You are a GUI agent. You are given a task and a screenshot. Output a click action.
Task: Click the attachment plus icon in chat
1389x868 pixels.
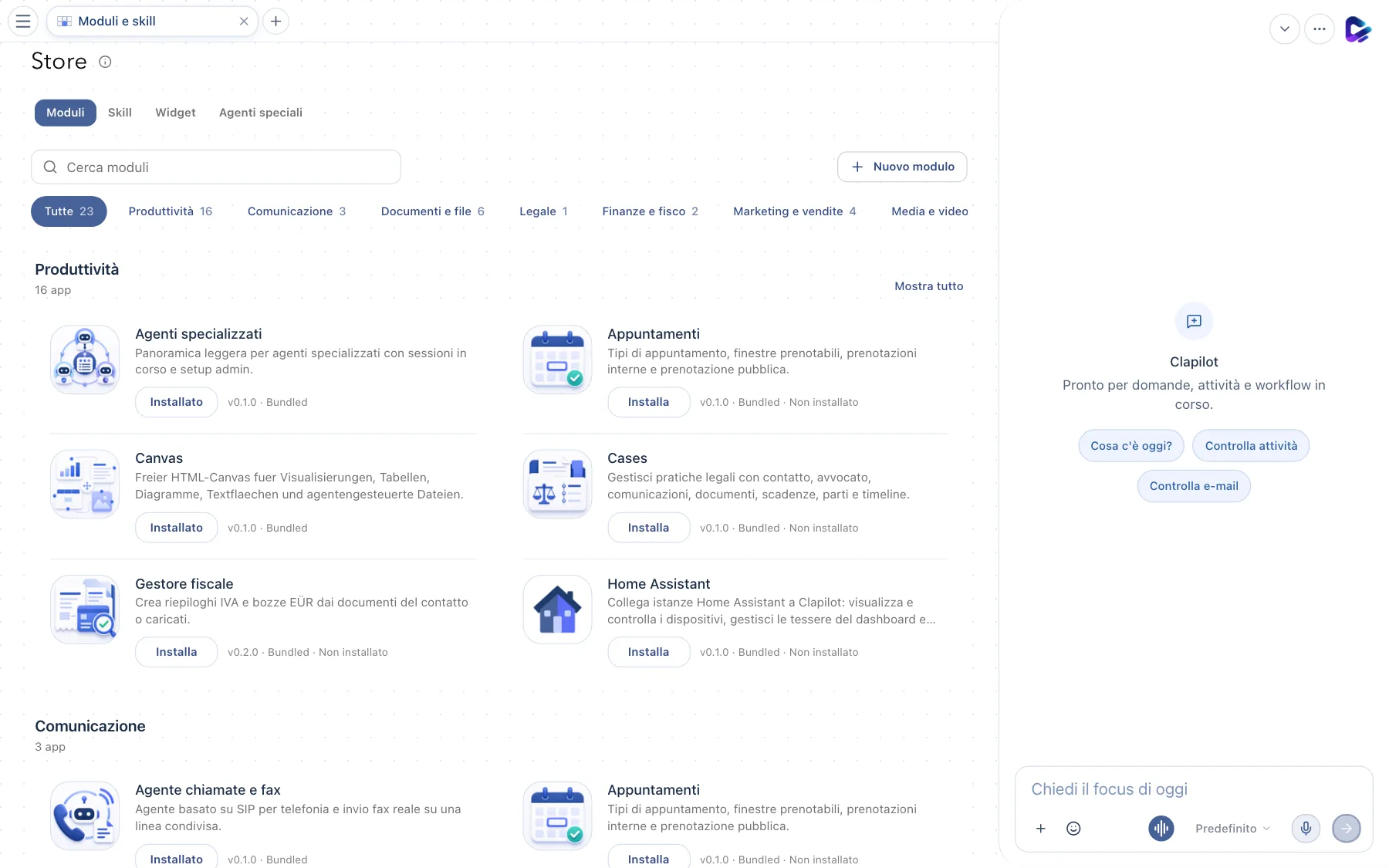point(1040,828)
